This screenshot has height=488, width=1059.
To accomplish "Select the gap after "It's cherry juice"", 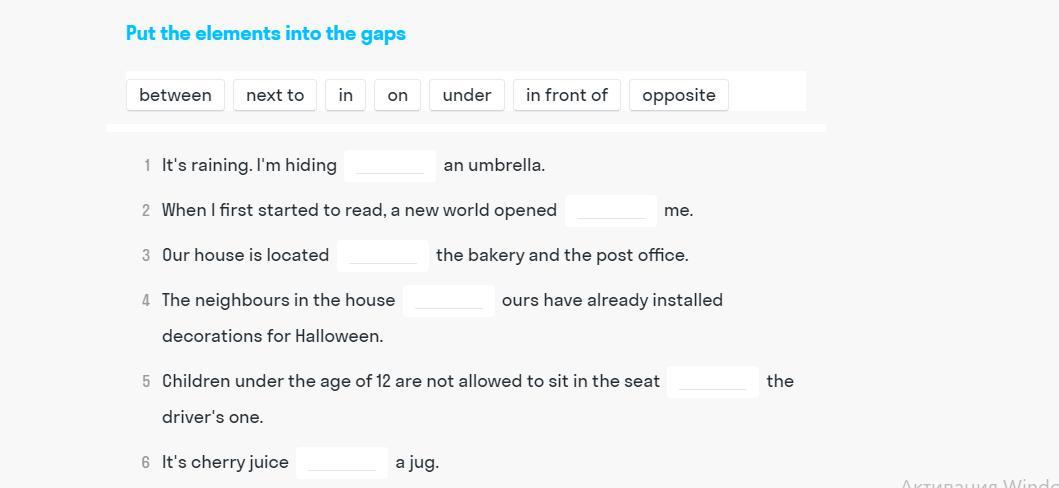I will click(x=342, y=462).
